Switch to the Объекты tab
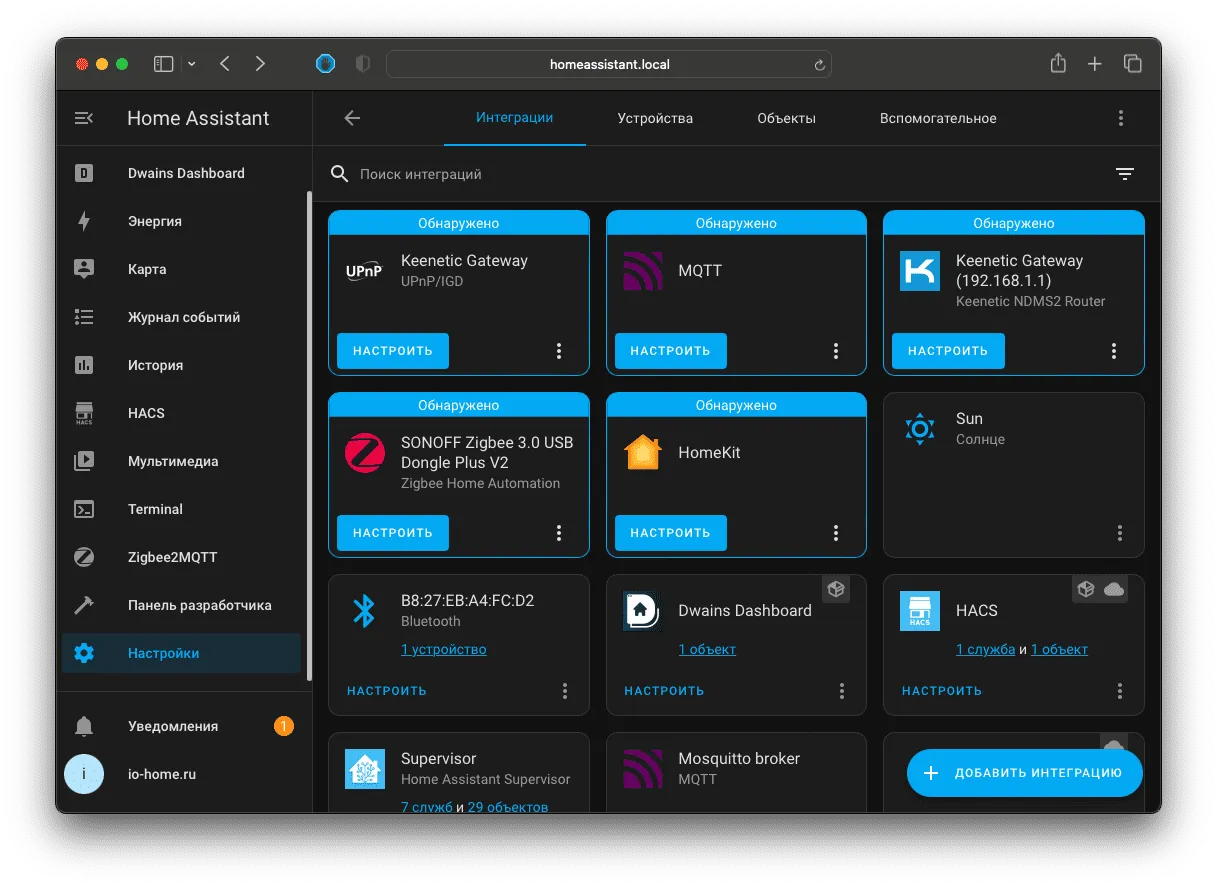The image size is (1217, 887). [786, 118]
